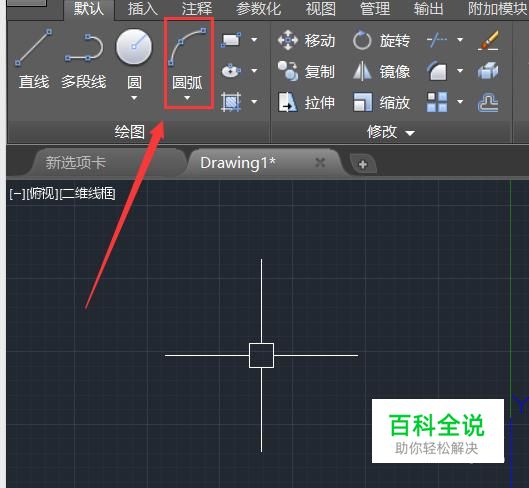Expand the Trim tool dropdown arrow
The image size is (529, 488).
pos(460,40)
